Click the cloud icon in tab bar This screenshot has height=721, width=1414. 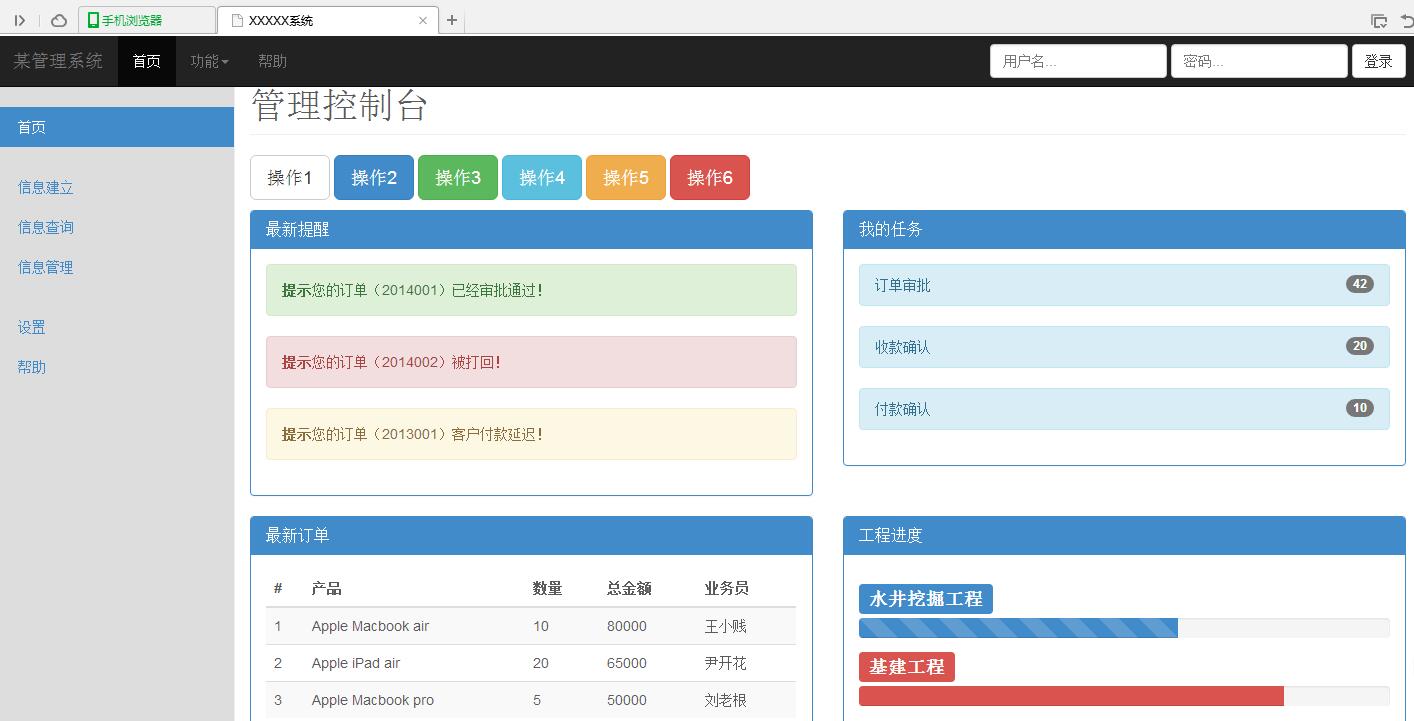pyautogui.click(x=59, y=20)
